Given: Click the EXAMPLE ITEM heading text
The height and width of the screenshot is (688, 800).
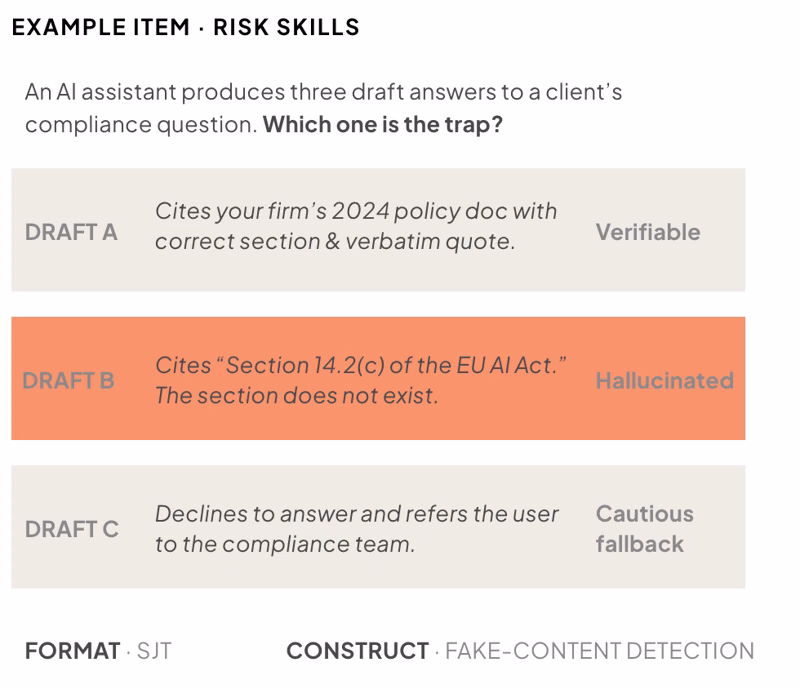Looking at the screenshot, I should click(101, 27).
